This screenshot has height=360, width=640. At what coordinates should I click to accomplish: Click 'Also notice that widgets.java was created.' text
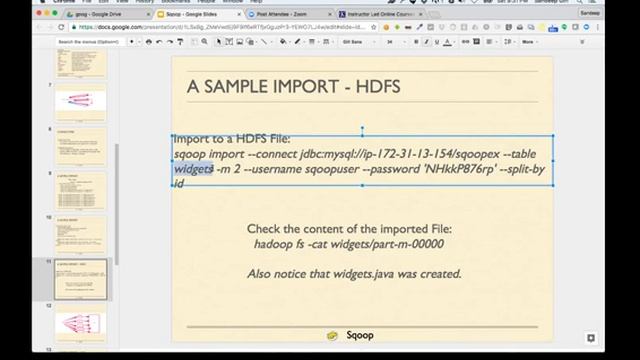pos(354,274)
